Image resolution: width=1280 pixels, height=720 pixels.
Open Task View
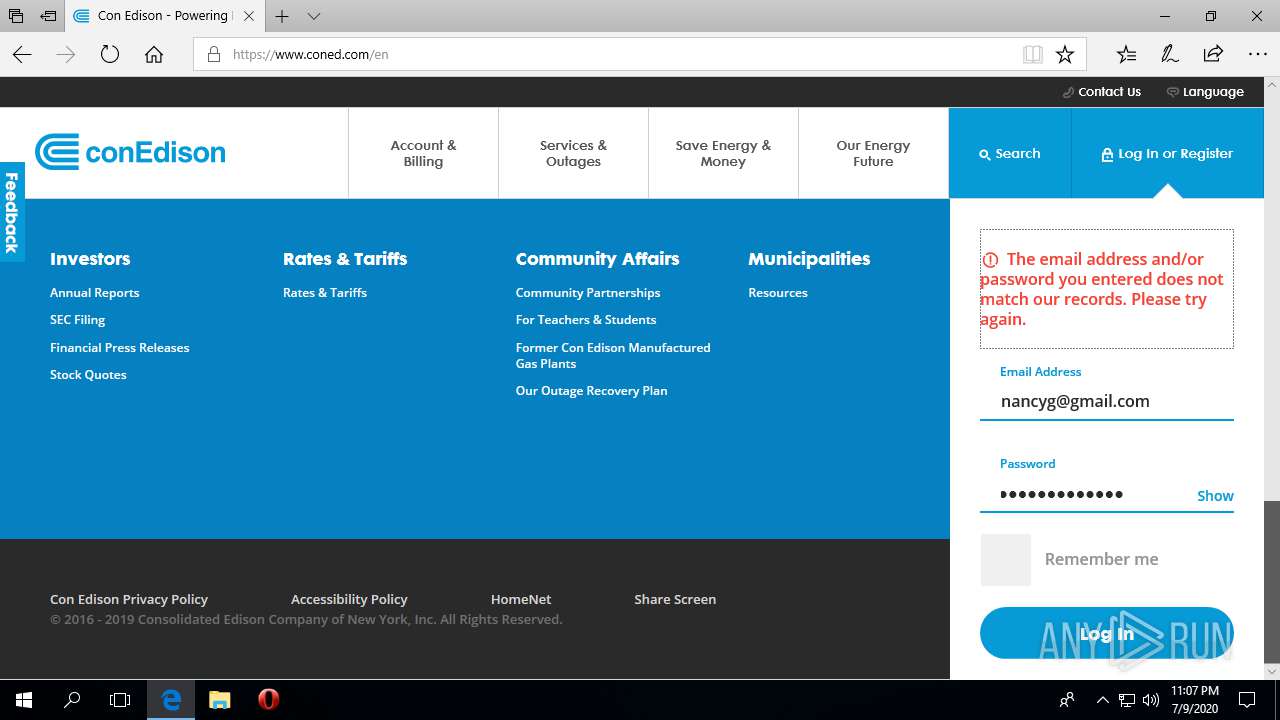tap(120, 700)
